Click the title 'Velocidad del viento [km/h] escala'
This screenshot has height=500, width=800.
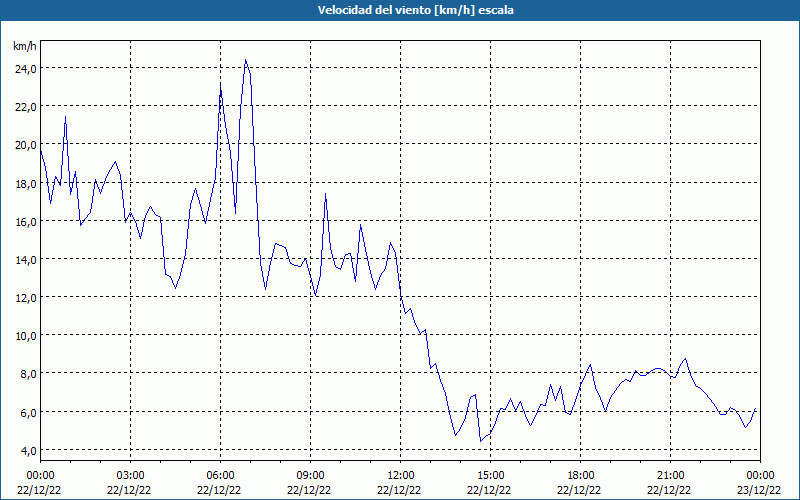coord(415,10)
